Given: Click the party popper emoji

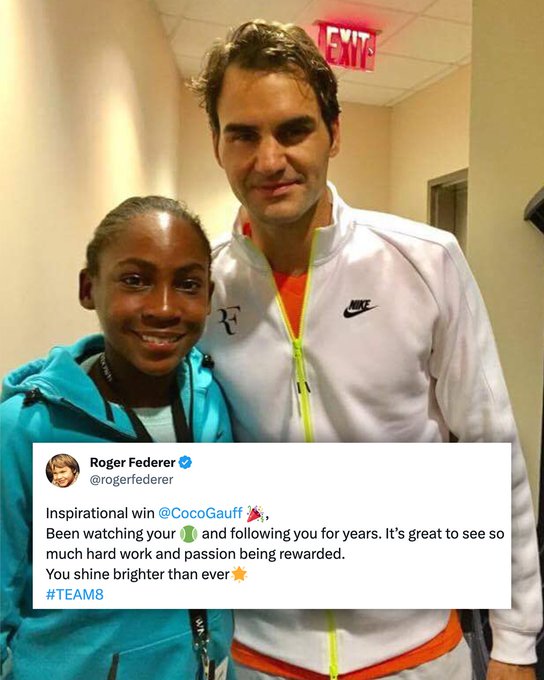Looking at the screenshot, I should tap(255, 513).
